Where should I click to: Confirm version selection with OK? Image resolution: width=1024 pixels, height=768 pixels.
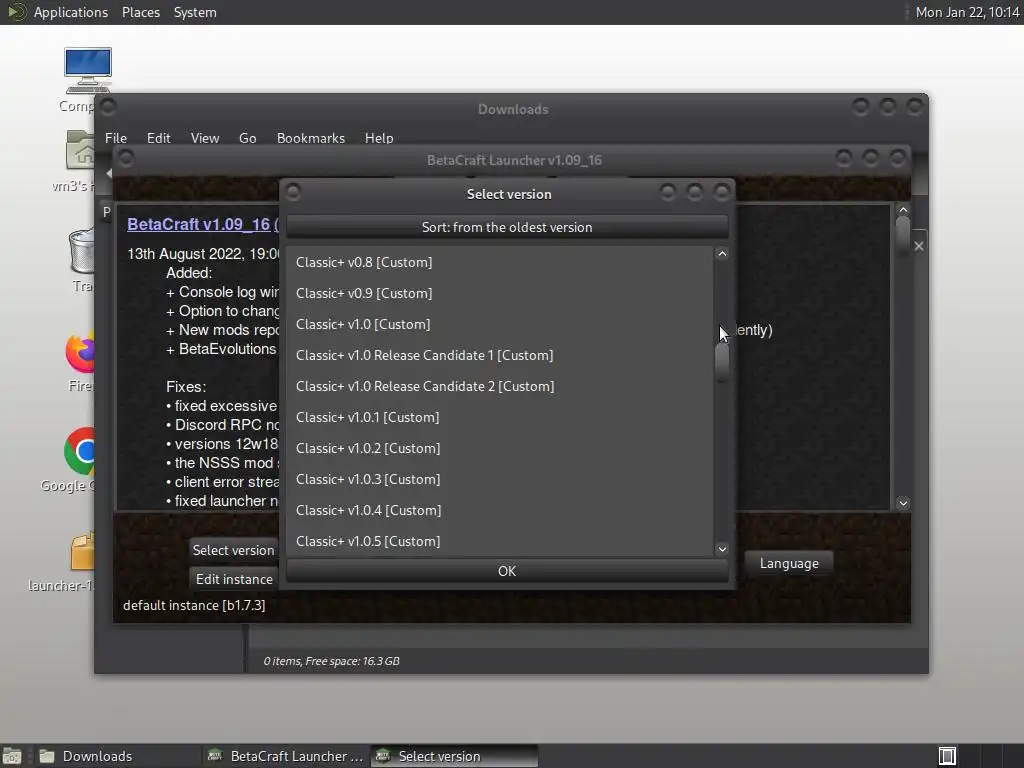coord(507,571)
